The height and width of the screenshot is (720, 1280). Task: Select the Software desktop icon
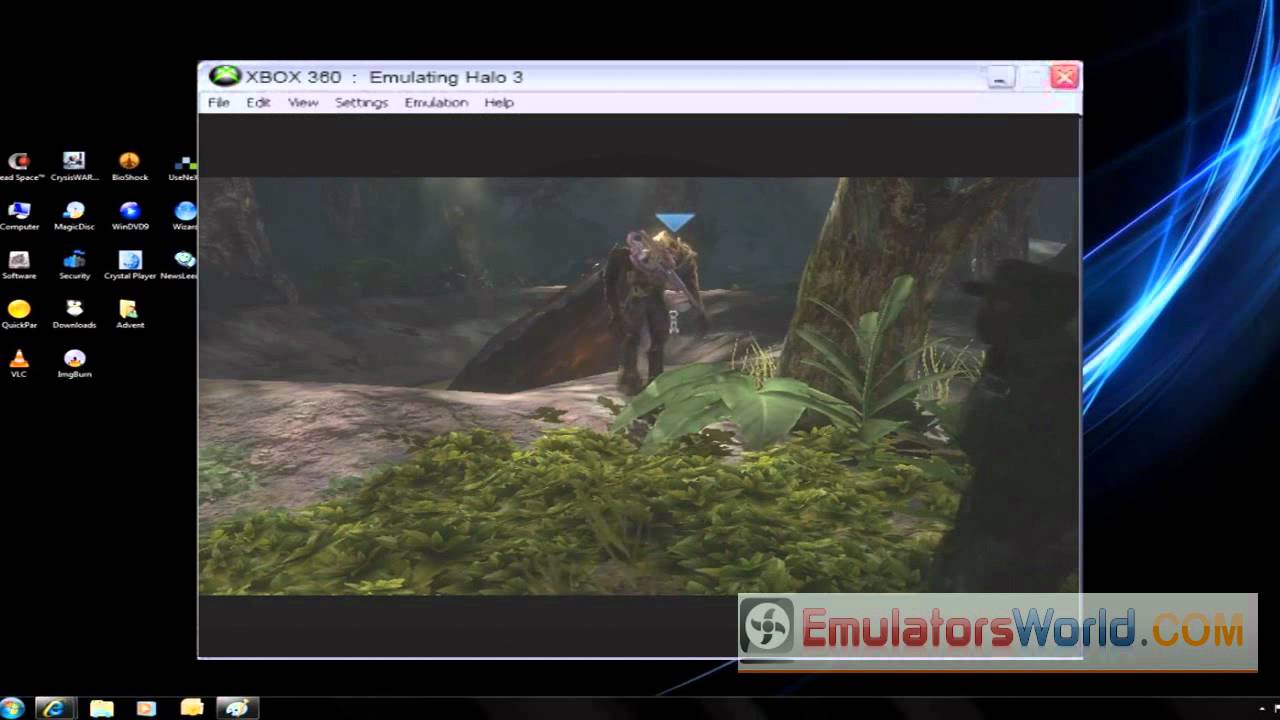tap(19, 264)
